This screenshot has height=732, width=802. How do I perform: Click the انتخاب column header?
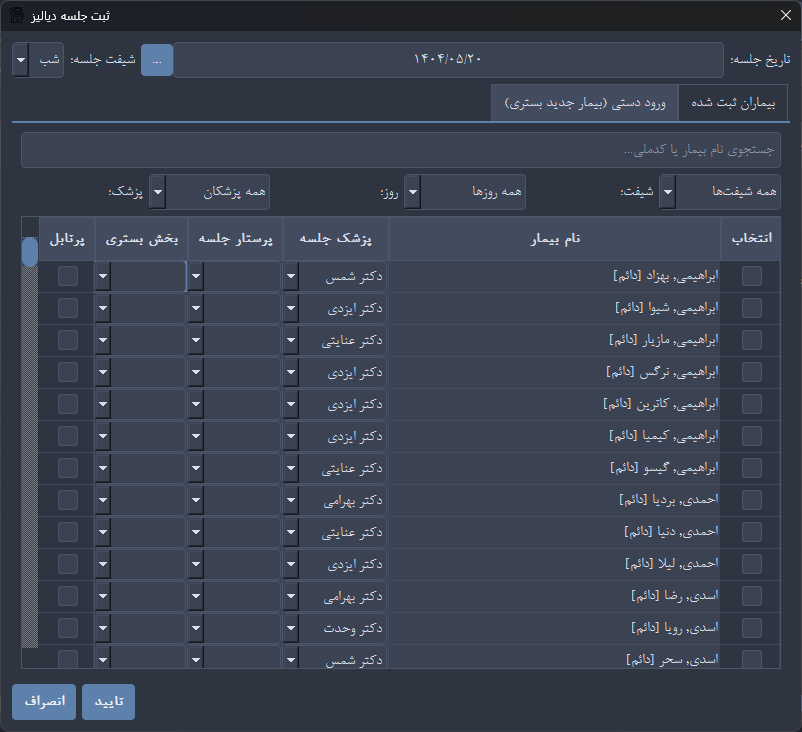(751, 239)
